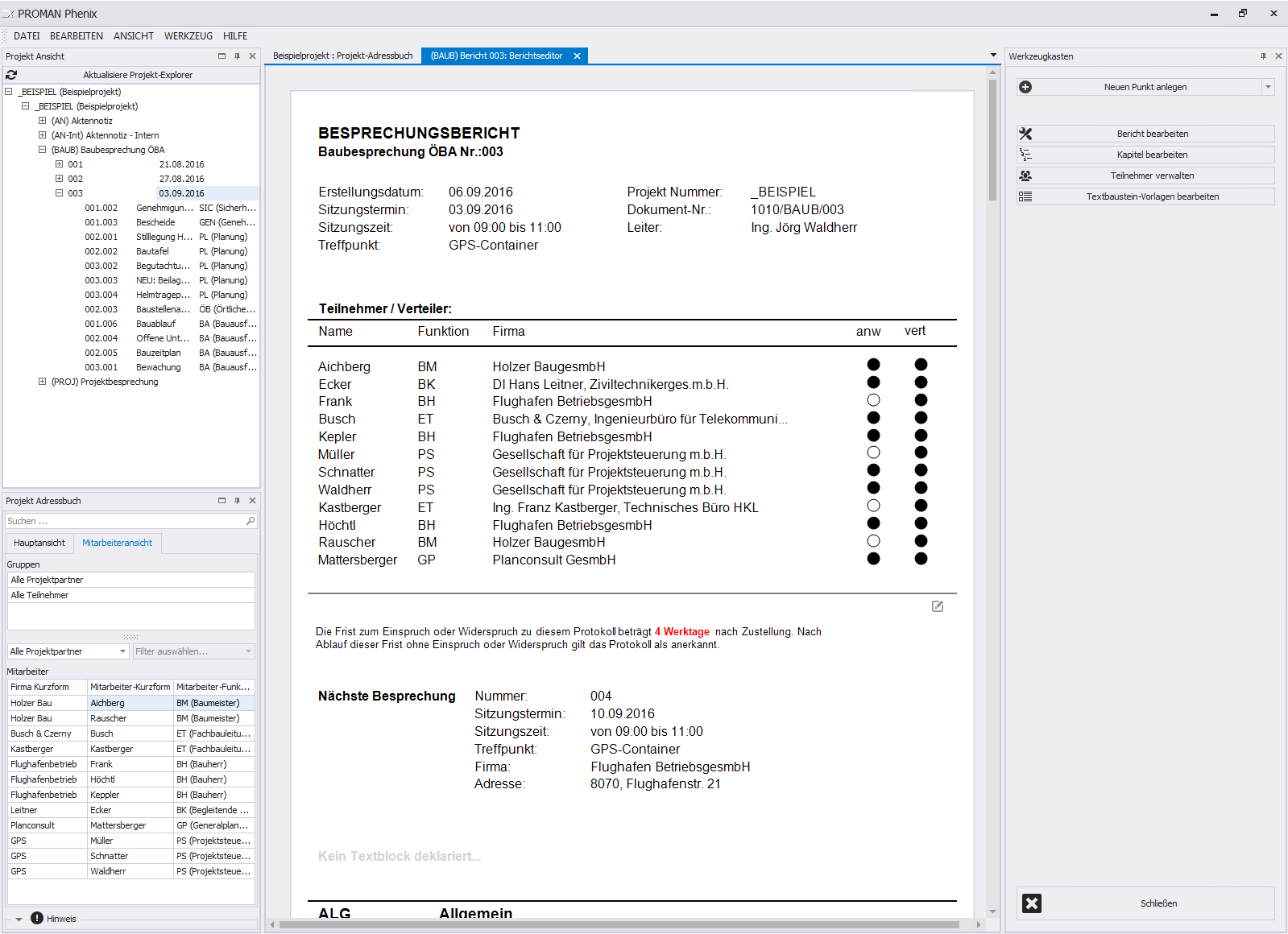Click the tools icon beside Bericht bearbeiten
The height and width of the screenshot is (934, 1288).
coord(1025,134)
